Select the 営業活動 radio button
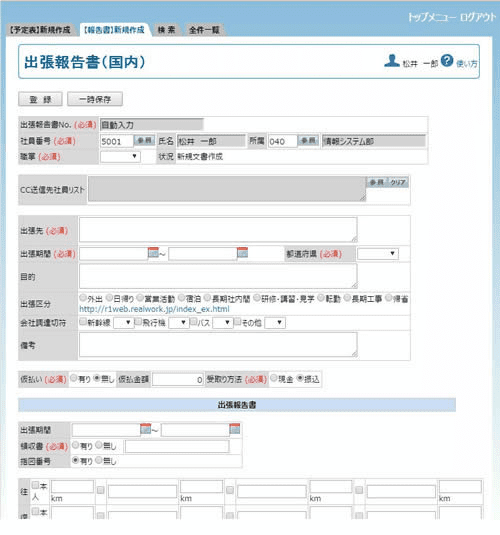The height and width of the screenshot is (535, 500). pos(140,298)
